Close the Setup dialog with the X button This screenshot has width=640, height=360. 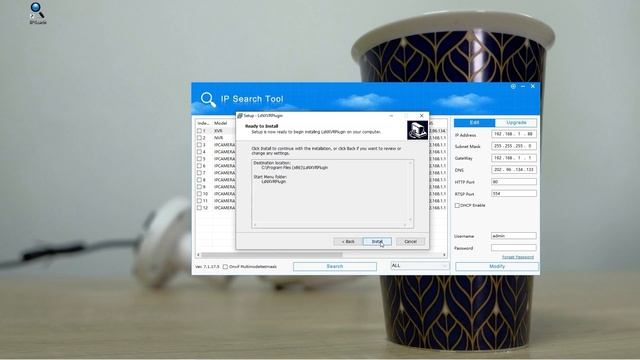tap(422, 116)
